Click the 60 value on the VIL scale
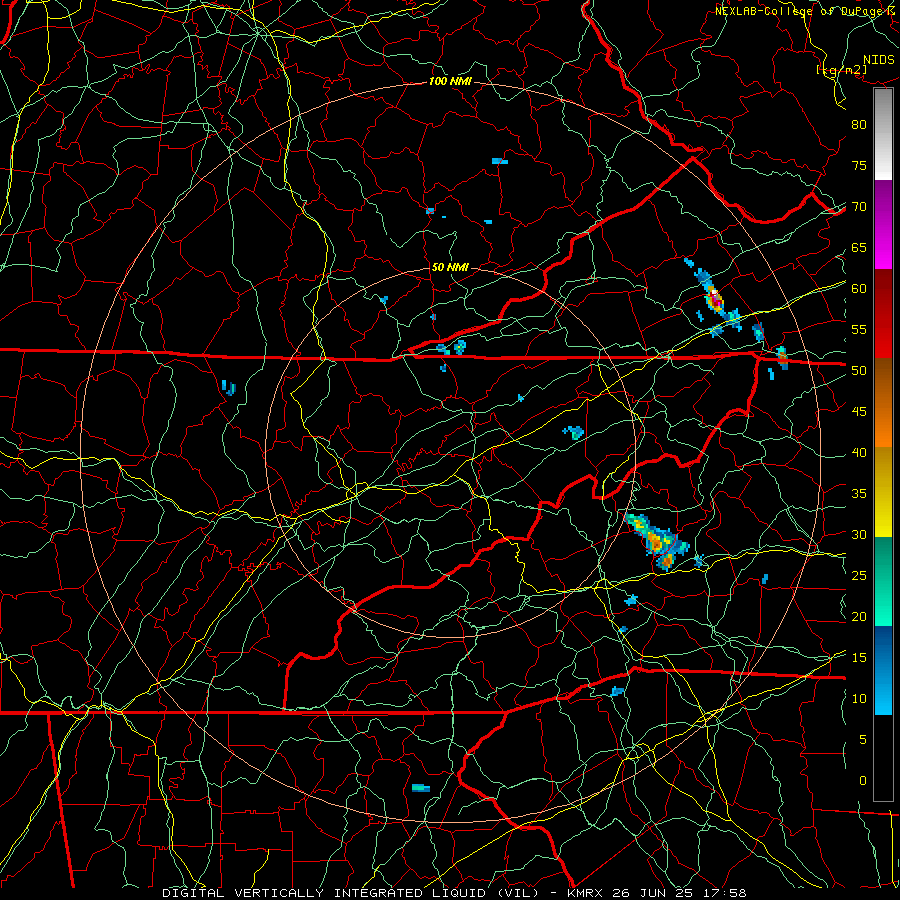 click(x=859, y=289)
